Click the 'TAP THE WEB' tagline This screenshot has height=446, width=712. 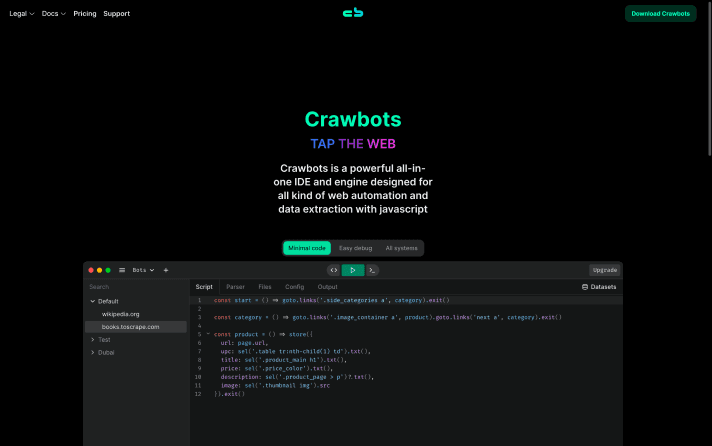tap(353, 144)
